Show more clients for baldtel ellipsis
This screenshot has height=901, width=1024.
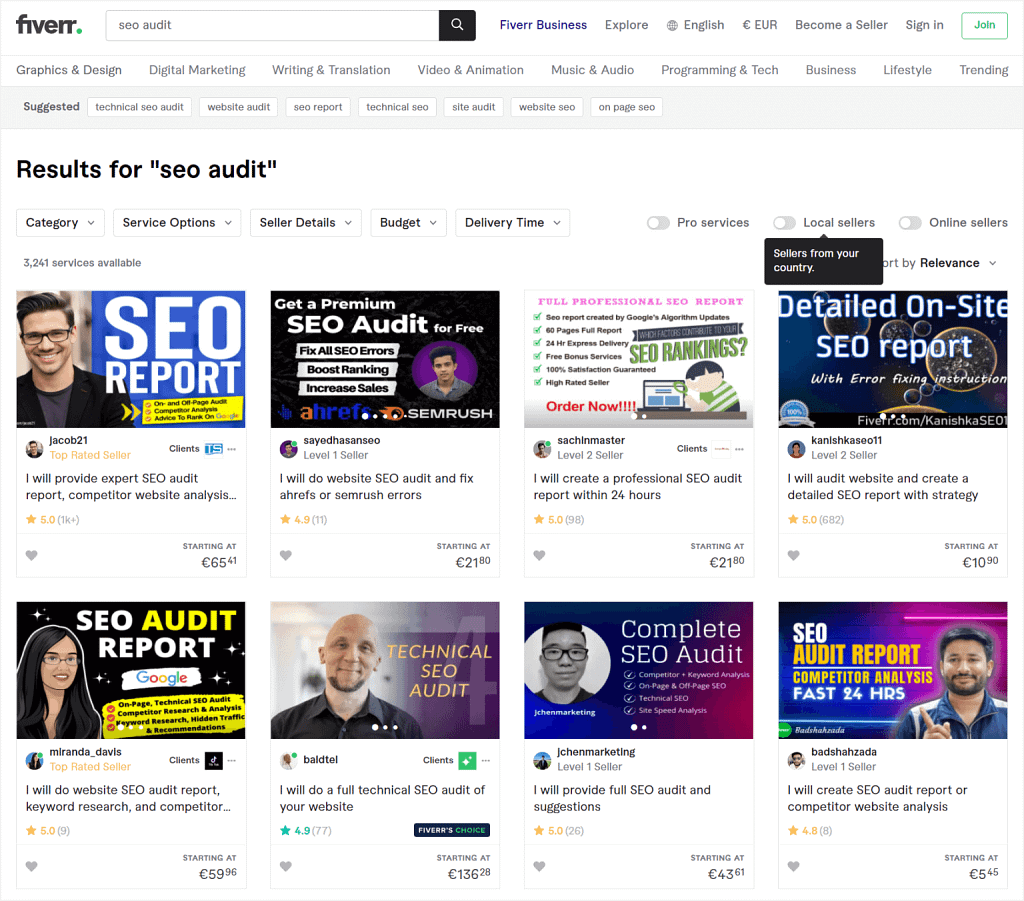(486, 760)
